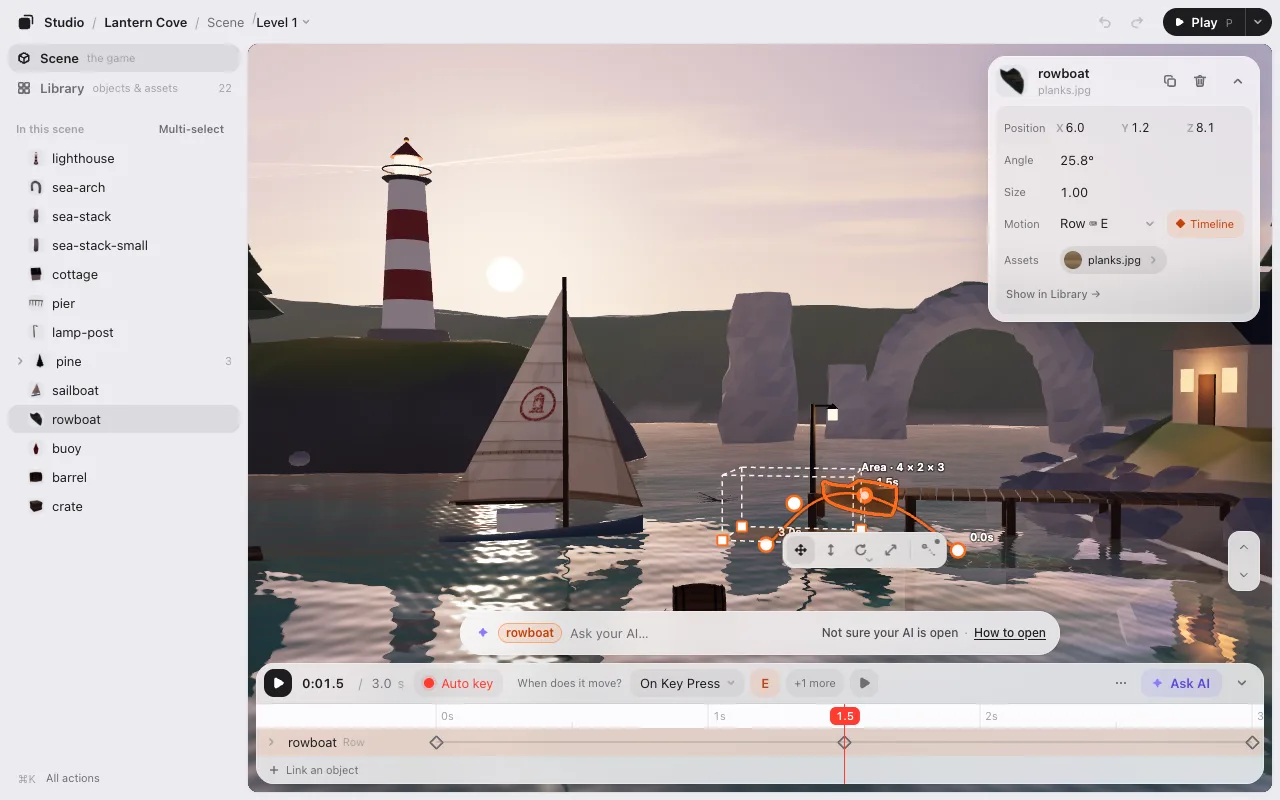Viewport: 1280px width, 800px height.
Task: Collapse the timeline panel with the chevron
Action: [1242, 683]
